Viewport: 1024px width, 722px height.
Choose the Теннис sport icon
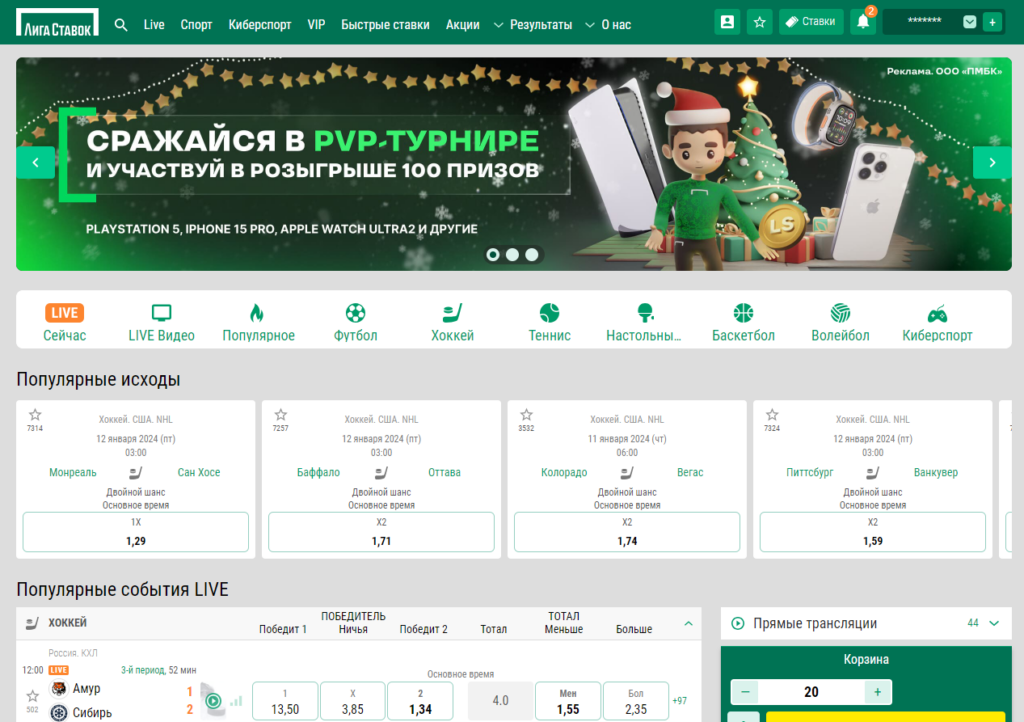pyautogui.click(x=549, y=322)
